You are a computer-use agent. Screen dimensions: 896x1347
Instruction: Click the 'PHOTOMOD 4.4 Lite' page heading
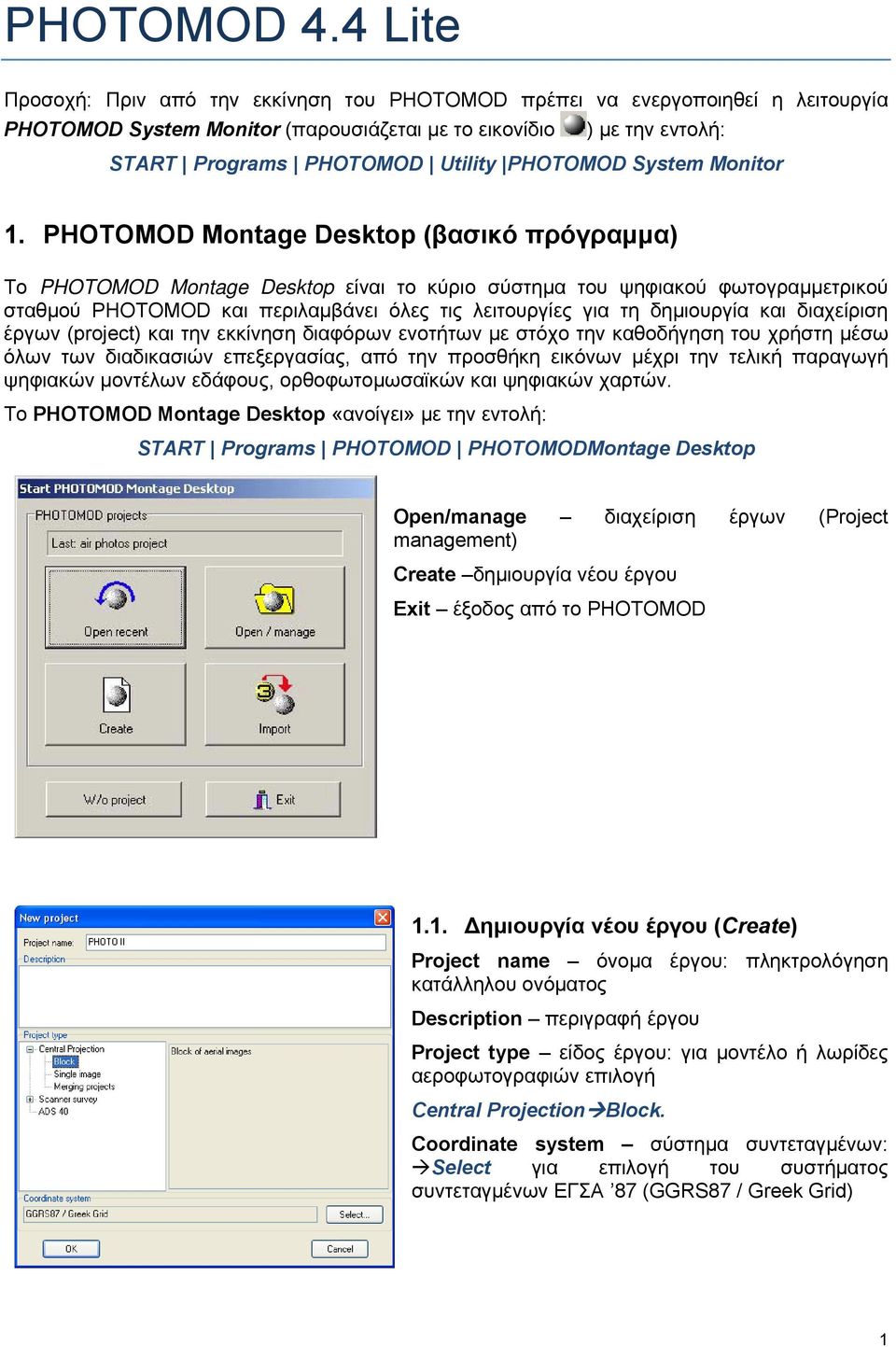point(232,24)
